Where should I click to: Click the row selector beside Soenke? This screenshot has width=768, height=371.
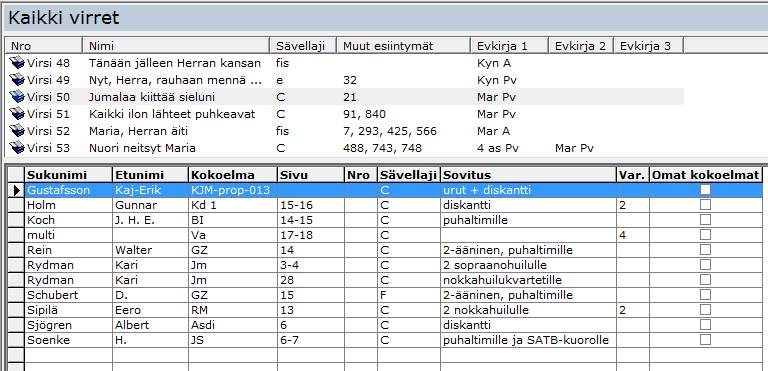click(17, 340)
